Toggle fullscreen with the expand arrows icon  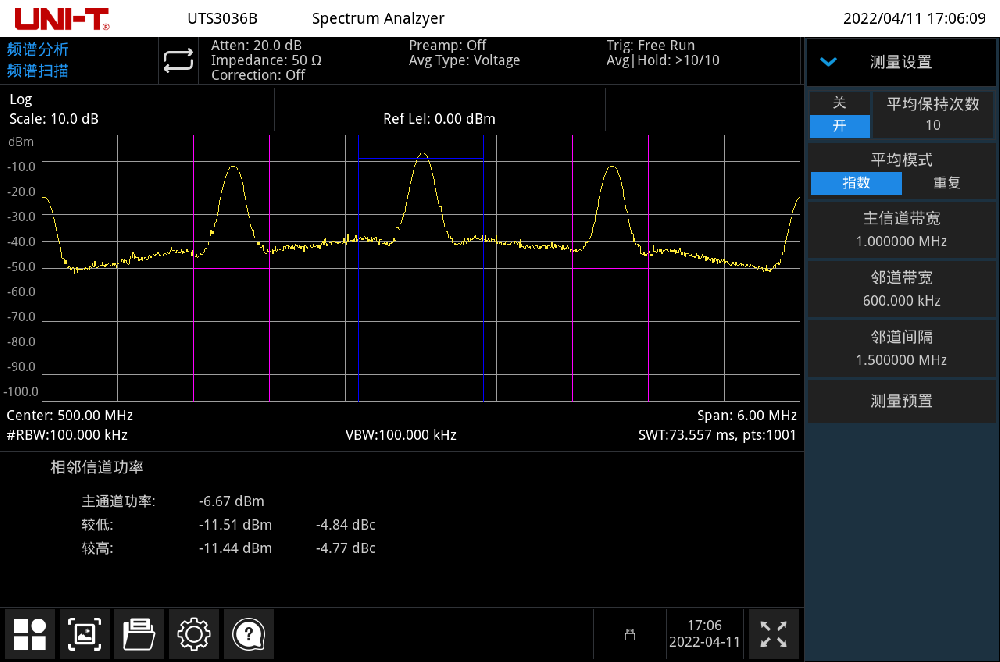pos(773,634)
